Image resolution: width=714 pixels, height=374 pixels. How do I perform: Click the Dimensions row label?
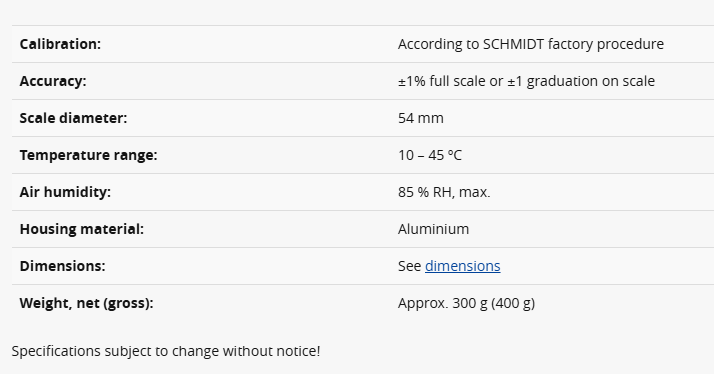coord(62,266)
